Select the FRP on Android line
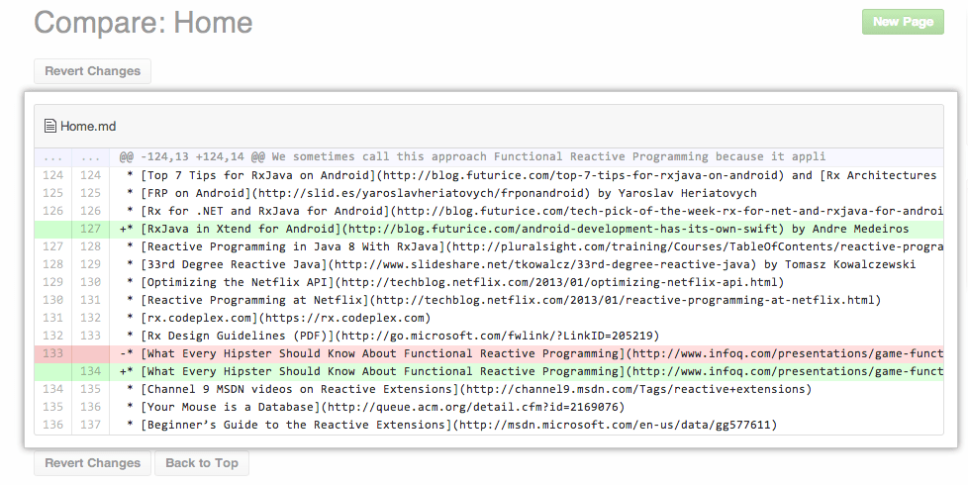Screen dimensions: 968x485 489,193
